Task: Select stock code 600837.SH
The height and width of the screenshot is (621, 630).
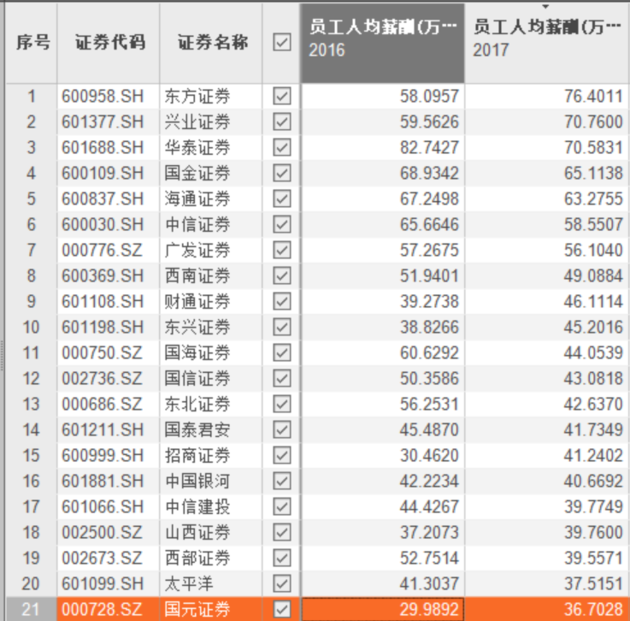Action: coord(103,199)
